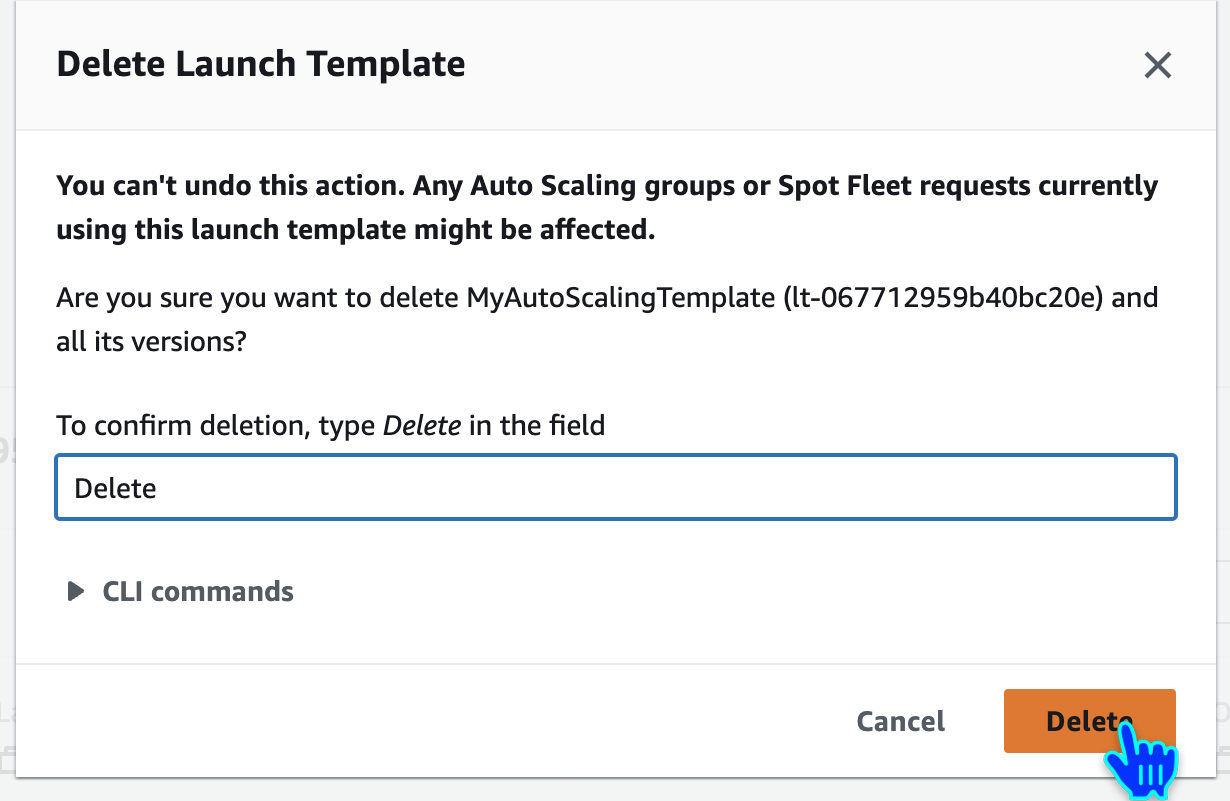
Task: Click the Delete Launch Template title
Action: tap(261, 64)
